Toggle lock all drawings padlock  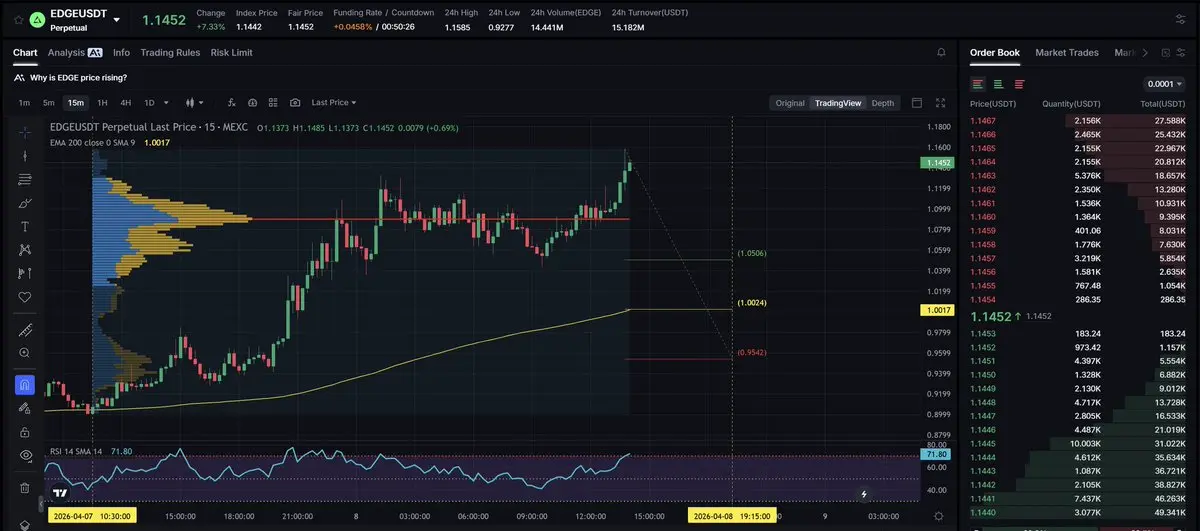coord(25,431)
